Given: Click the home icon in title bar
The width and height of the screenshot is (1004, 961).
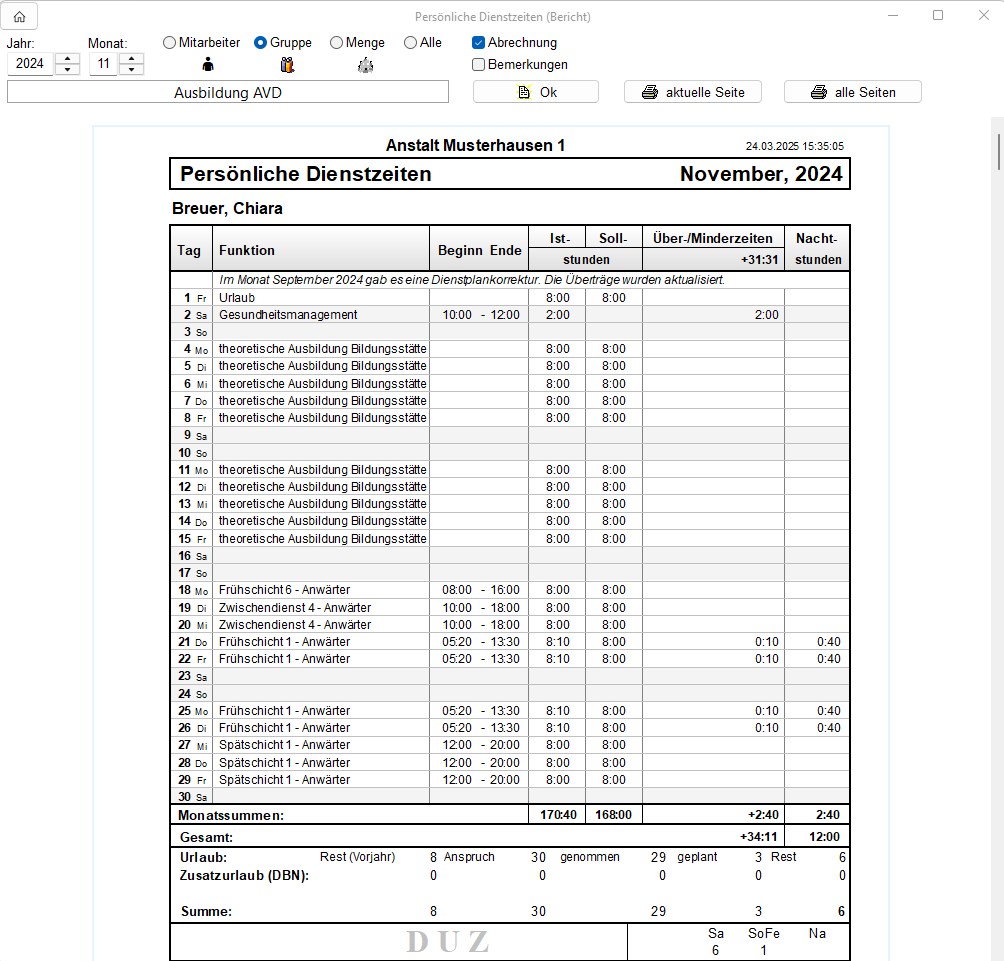Looking at the screenshot, I should click(x=19, y=16).
